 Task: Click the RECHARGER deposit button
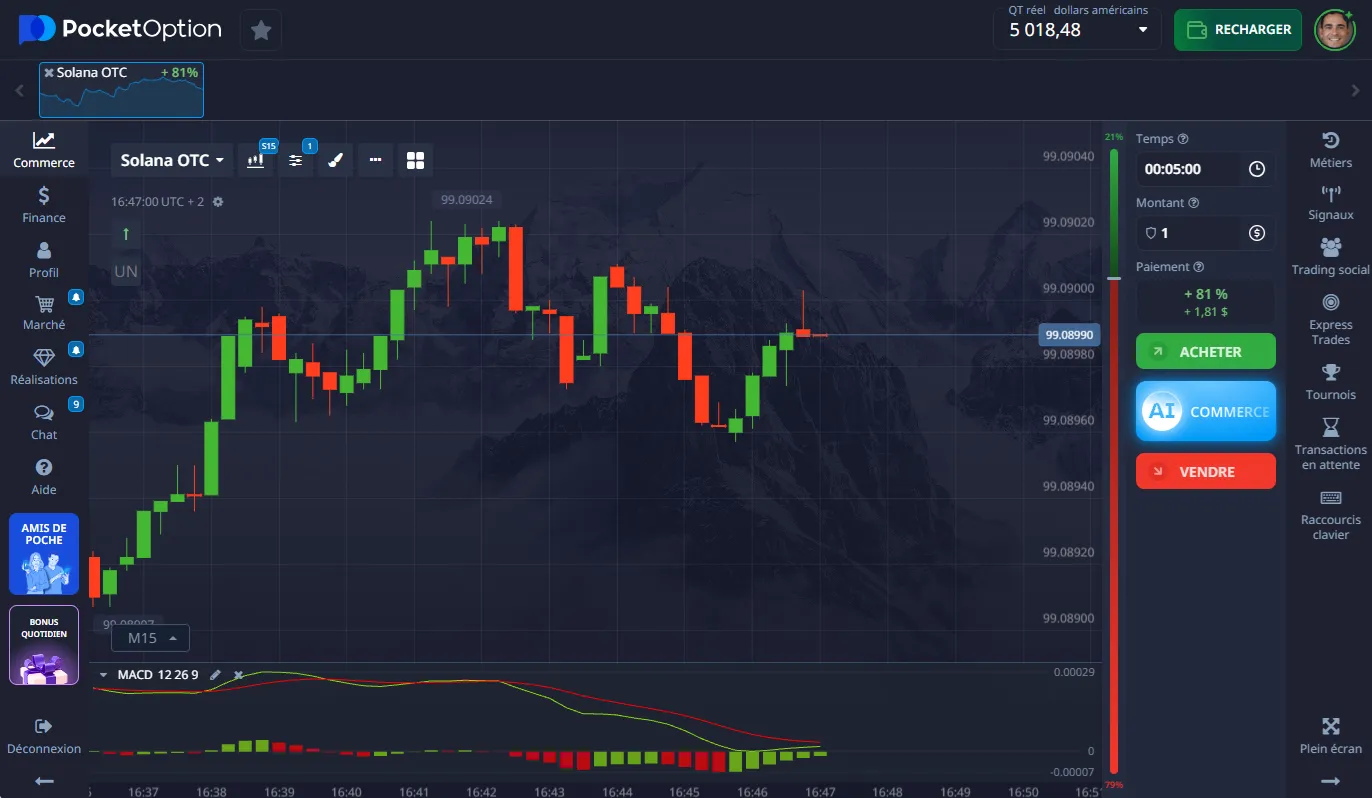[1238, 30]
